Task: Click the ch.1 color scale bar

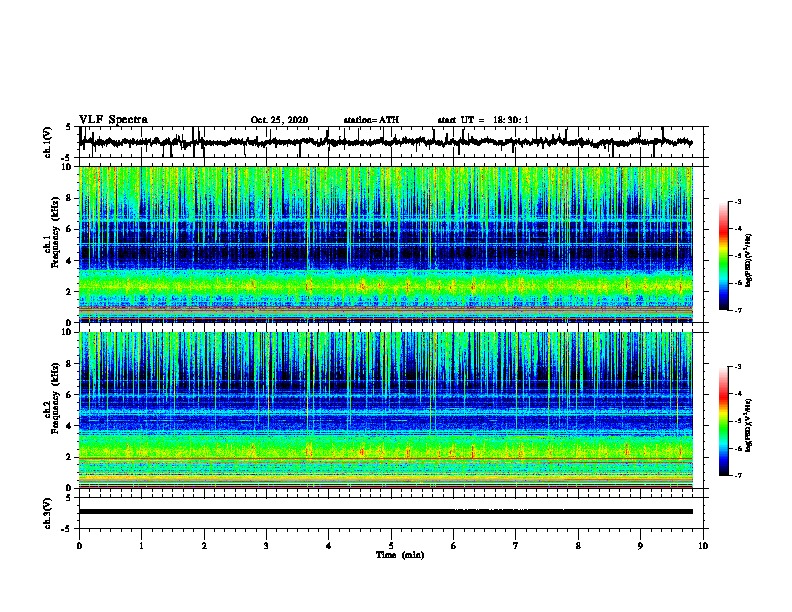Action: tap(723, 256)
